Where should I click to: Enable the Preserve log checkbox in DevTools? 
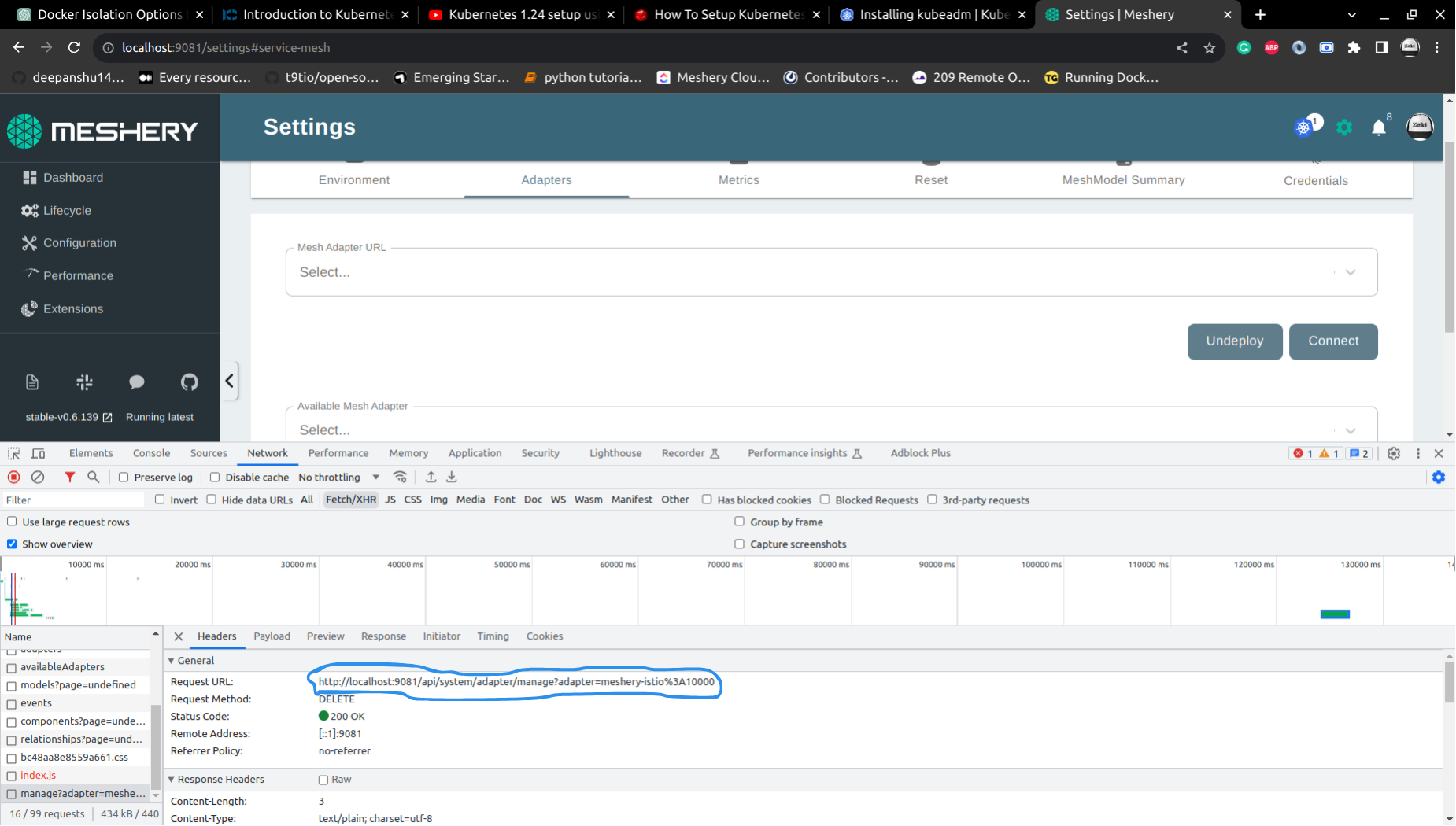tap(124, 477)
